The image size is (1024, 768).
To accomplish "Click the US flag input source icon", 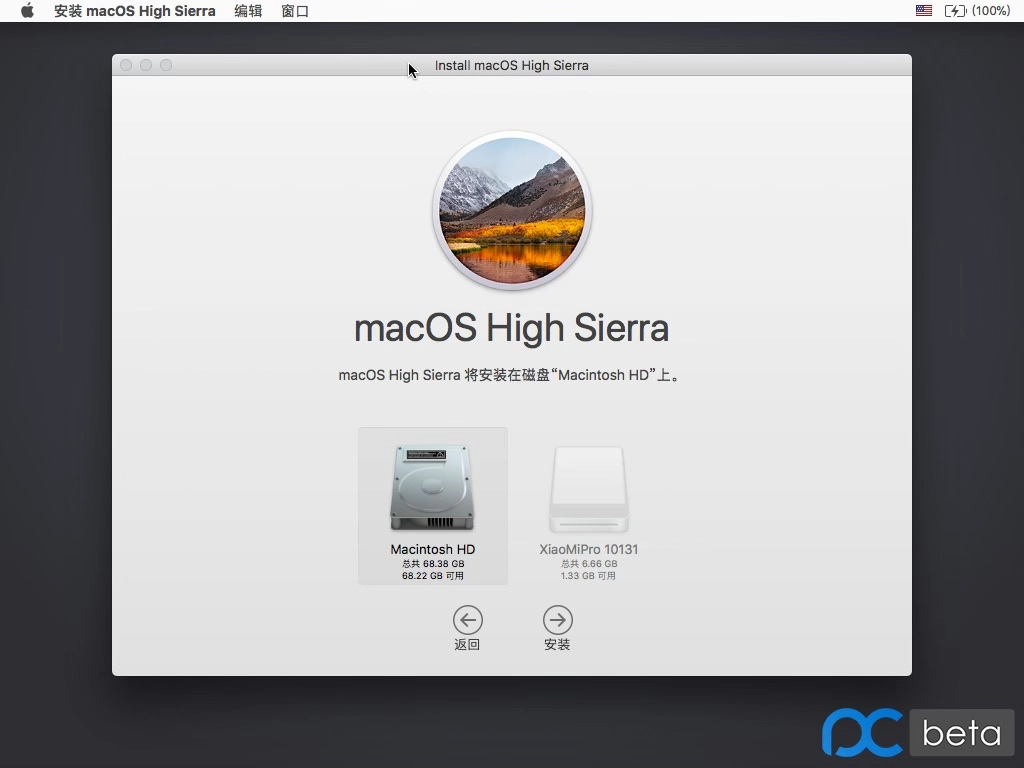I will tap(923, 10).
